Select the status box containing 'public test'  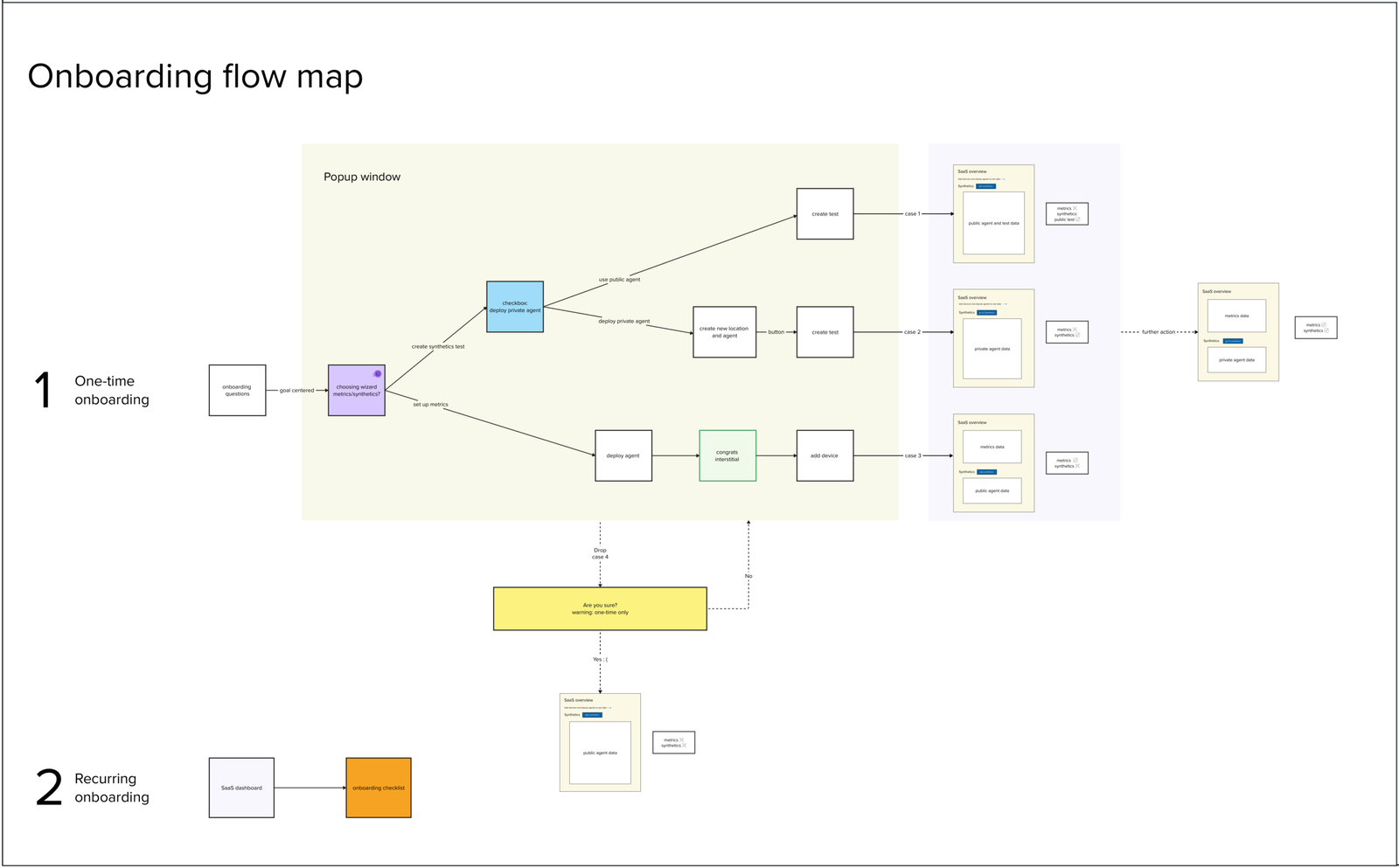coord(1067,214)
